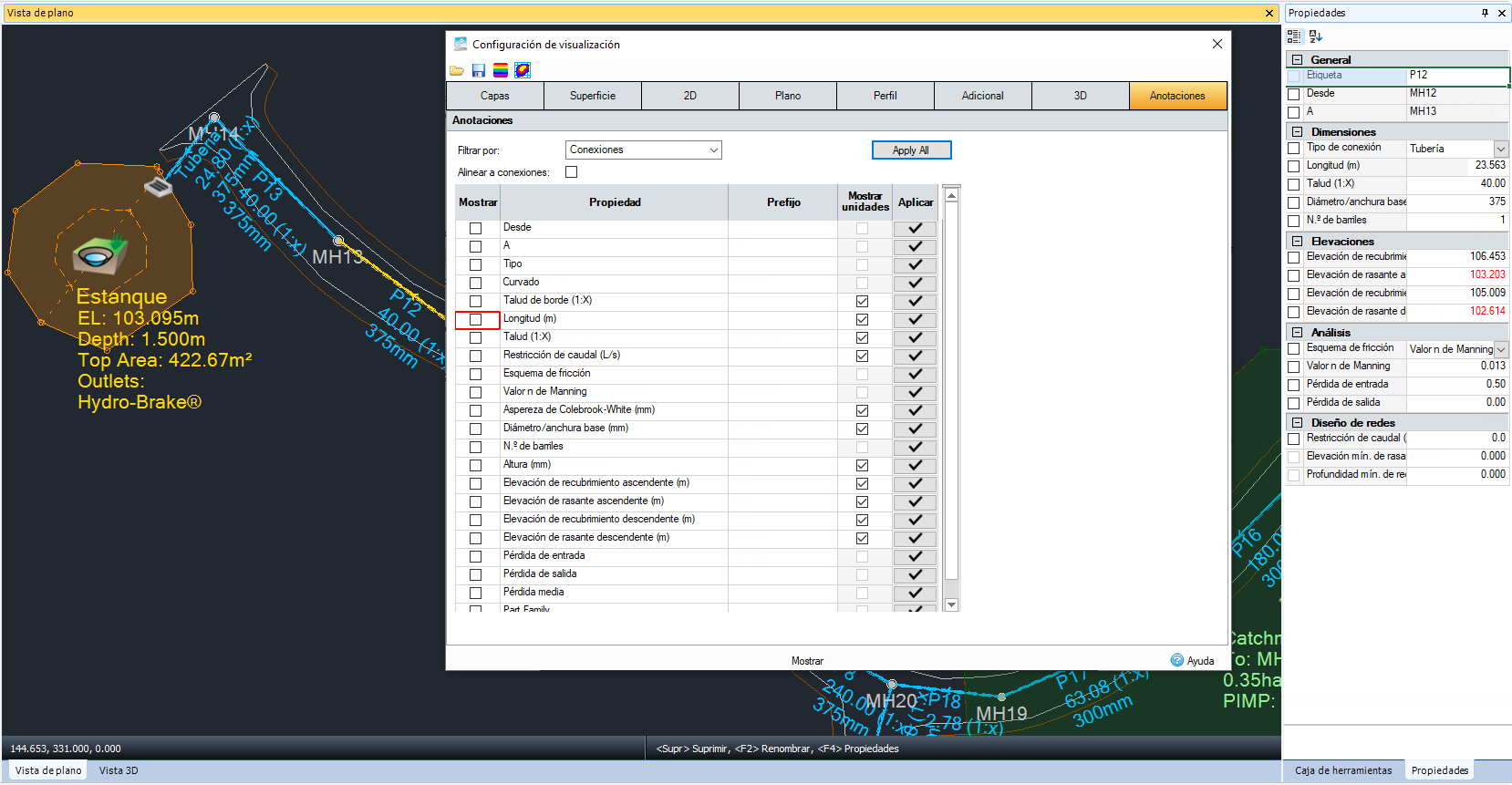Select the Plano tab

click(788, 96)
